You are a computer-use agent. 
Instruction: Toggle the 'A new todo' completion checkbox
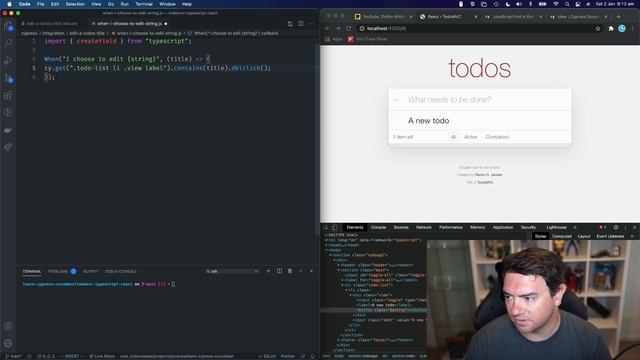[x=397, y=120]
